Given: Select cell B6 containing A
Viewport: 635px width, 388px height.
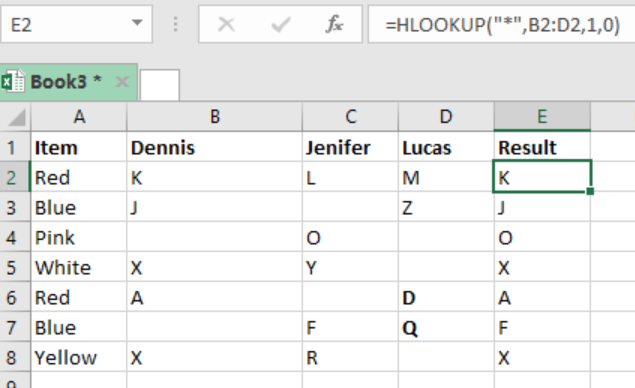Looking at the screenshot, I should coord(215,297).
